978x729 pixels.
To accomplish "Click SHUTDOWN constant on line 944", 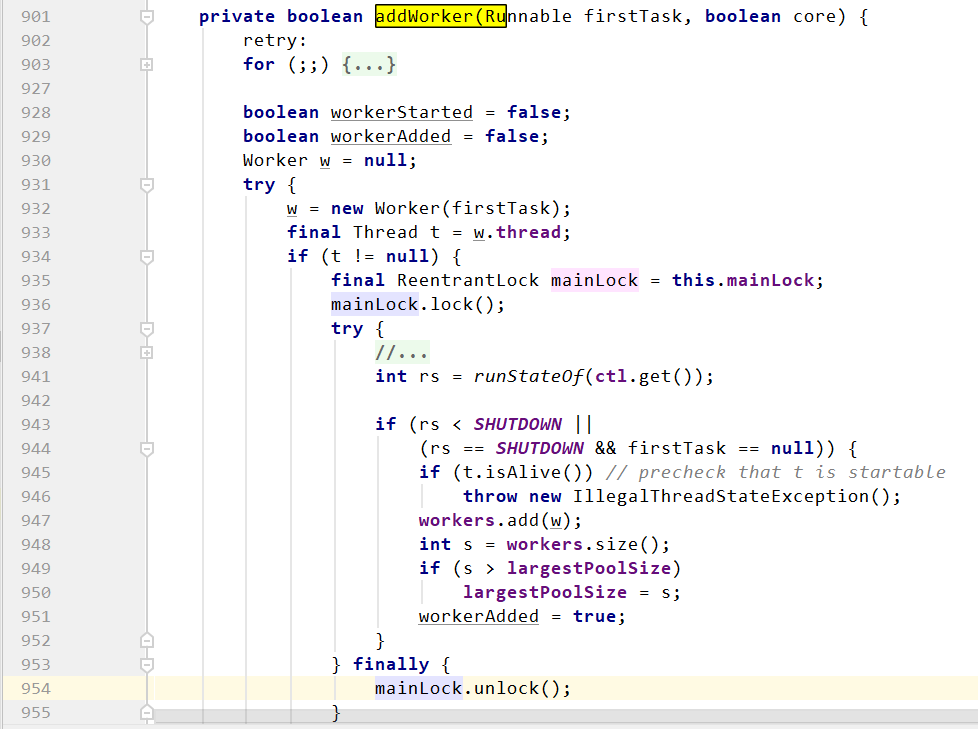I will (540, 449).
